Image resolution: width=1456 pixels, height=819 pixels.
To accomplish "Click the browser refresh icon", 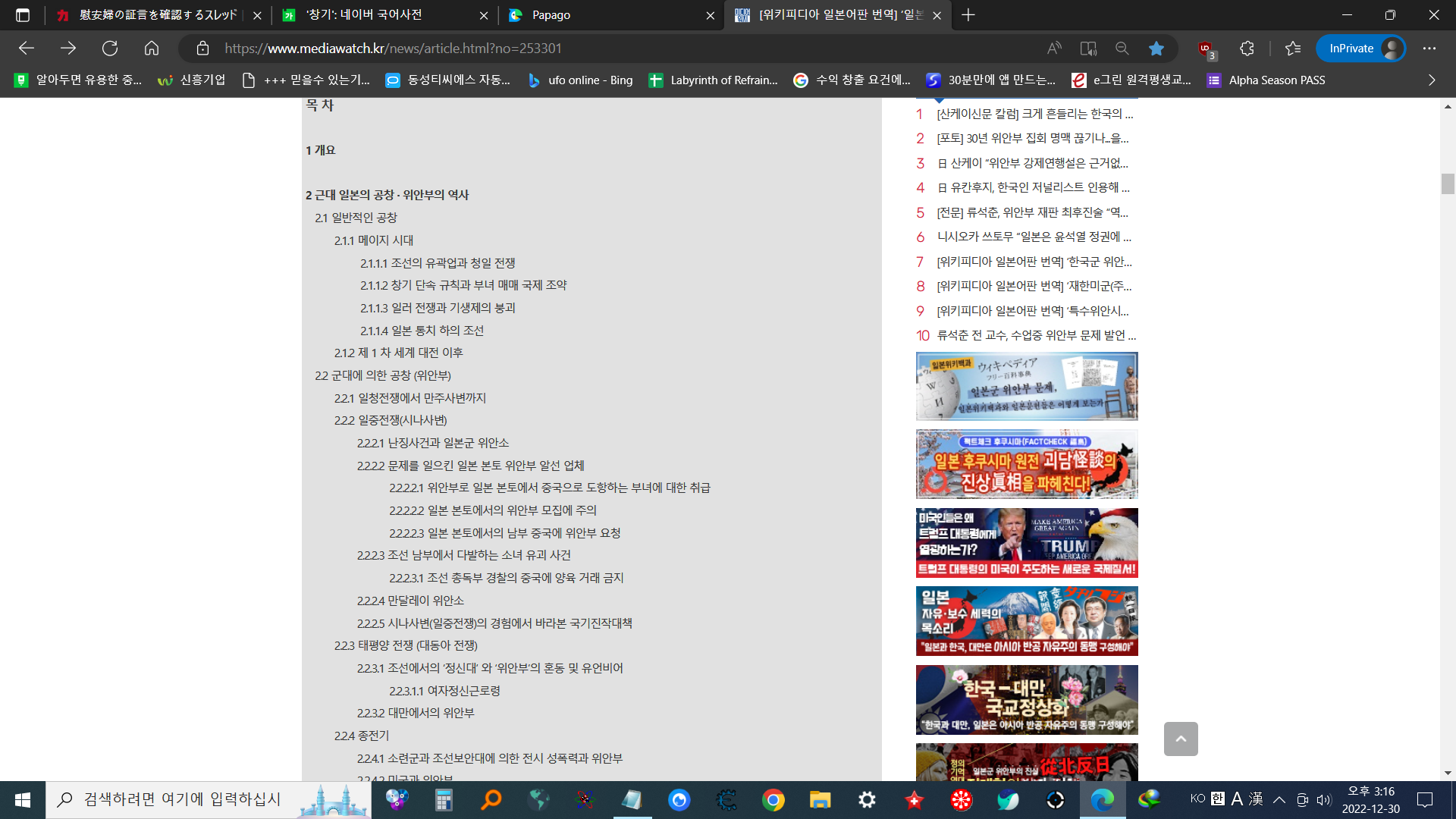I will [110, 49].
